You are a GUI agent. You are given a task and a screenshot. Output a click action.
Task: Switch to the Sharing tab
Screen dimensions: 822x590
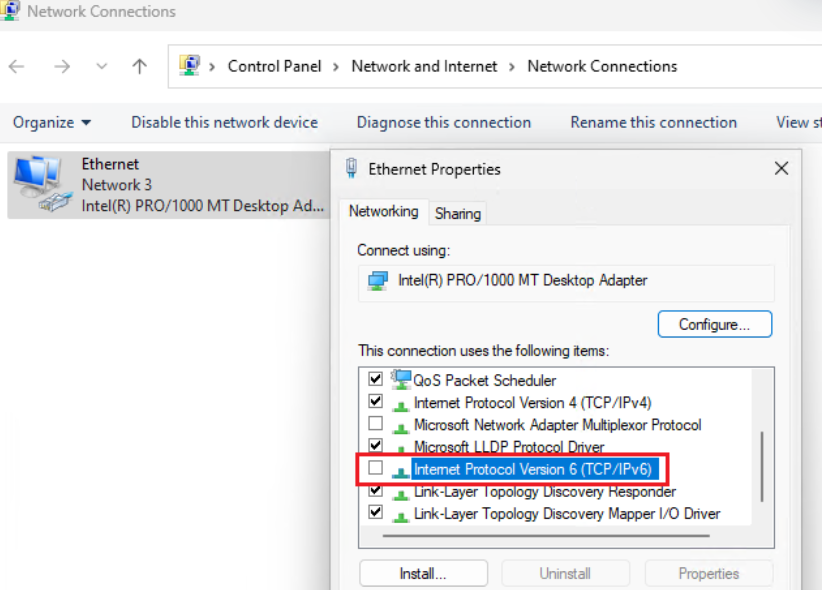458,213
